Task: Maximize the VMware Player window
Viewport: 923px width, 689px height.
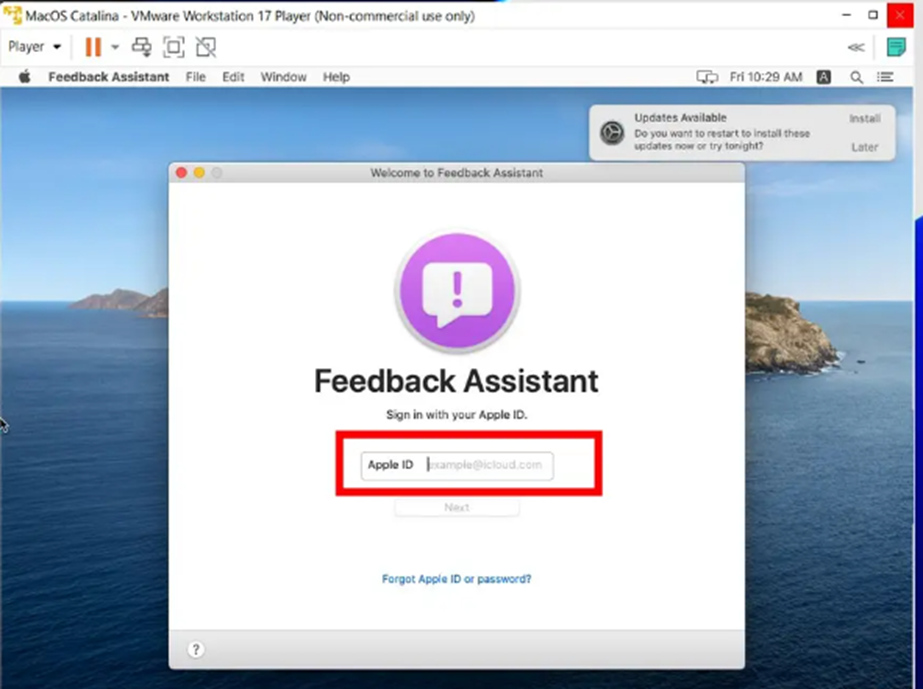Action: tap(873, 15)
